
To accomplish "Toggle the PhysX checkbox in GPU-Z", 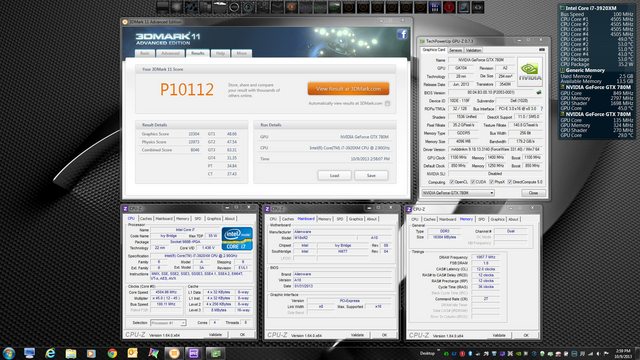I will pyautogui.click(x=491, y=182).
